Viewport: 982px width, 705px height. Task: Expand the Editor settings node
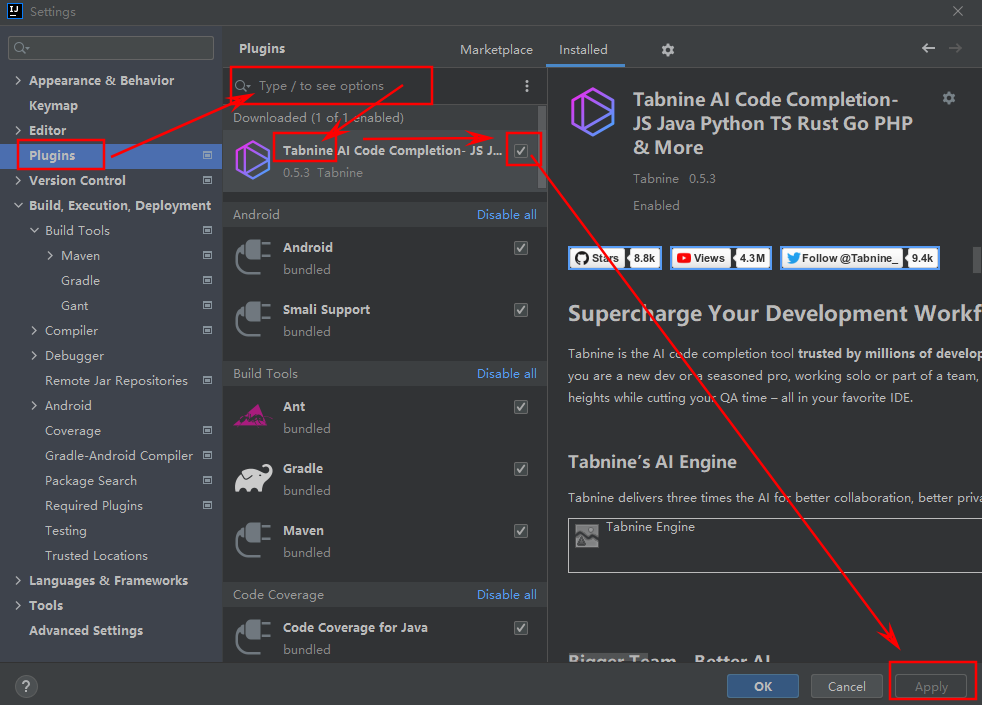(18, 130)
